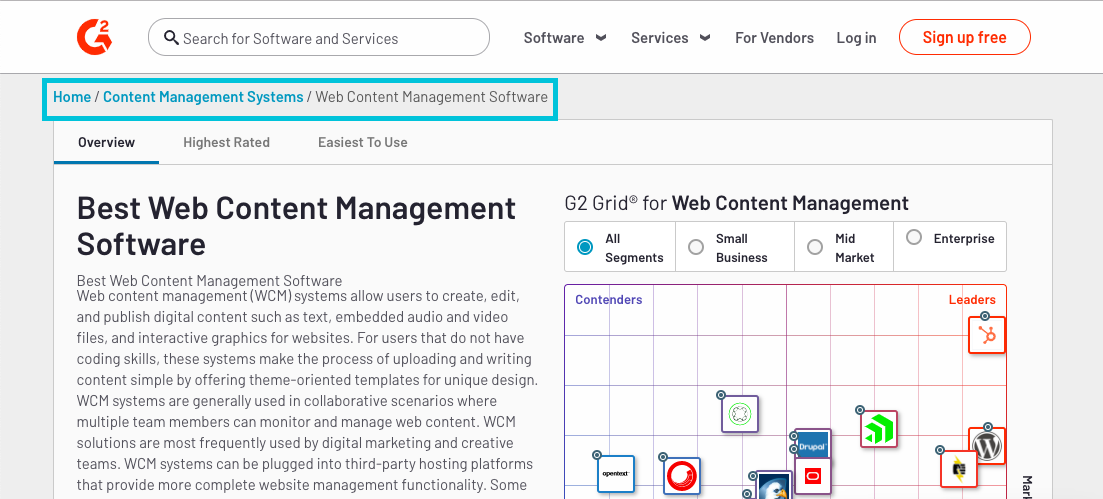This screenshot has width=1103, height=499.
Task: Select the green circular logo tile
Action: (739, 414)
